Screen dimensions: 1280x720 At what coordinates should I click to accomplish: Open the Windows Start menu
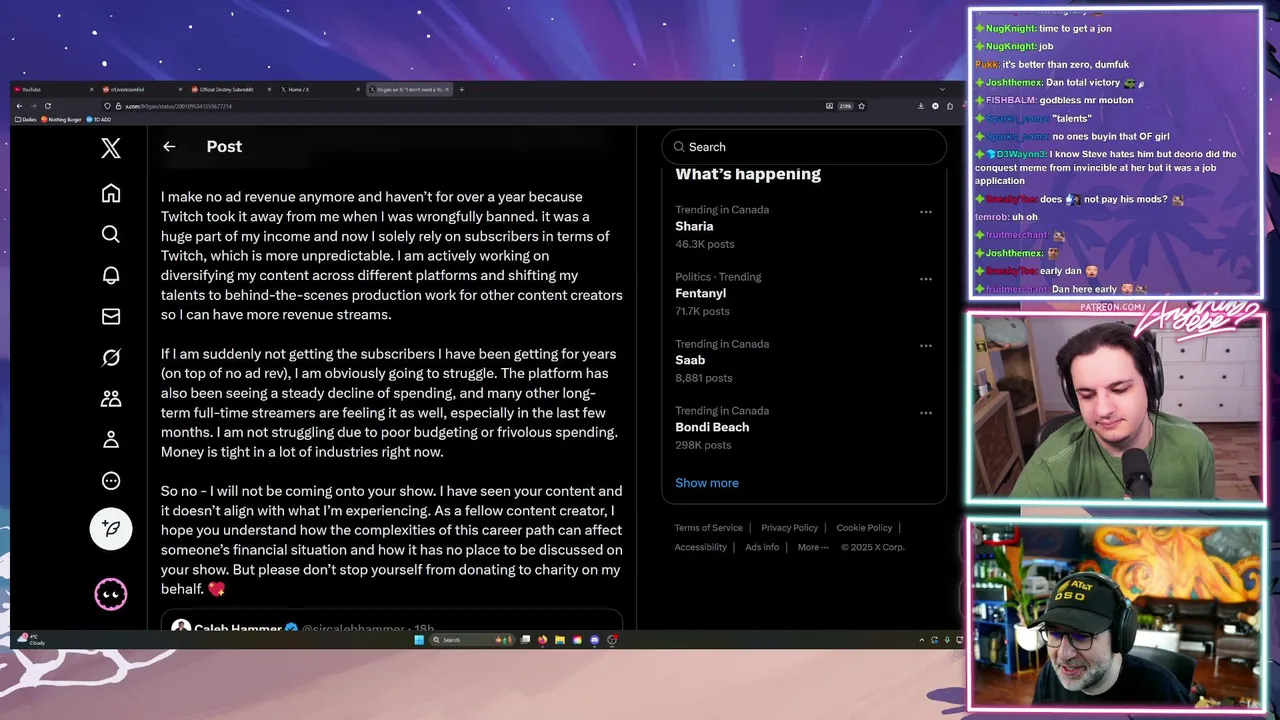pyautogui.click(x=419, y=640)
